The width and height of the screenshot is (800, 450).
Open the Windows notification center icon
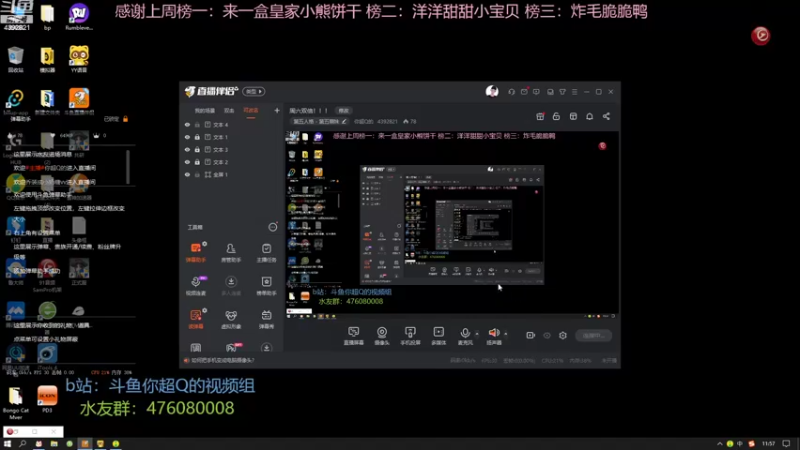[786, 444]
